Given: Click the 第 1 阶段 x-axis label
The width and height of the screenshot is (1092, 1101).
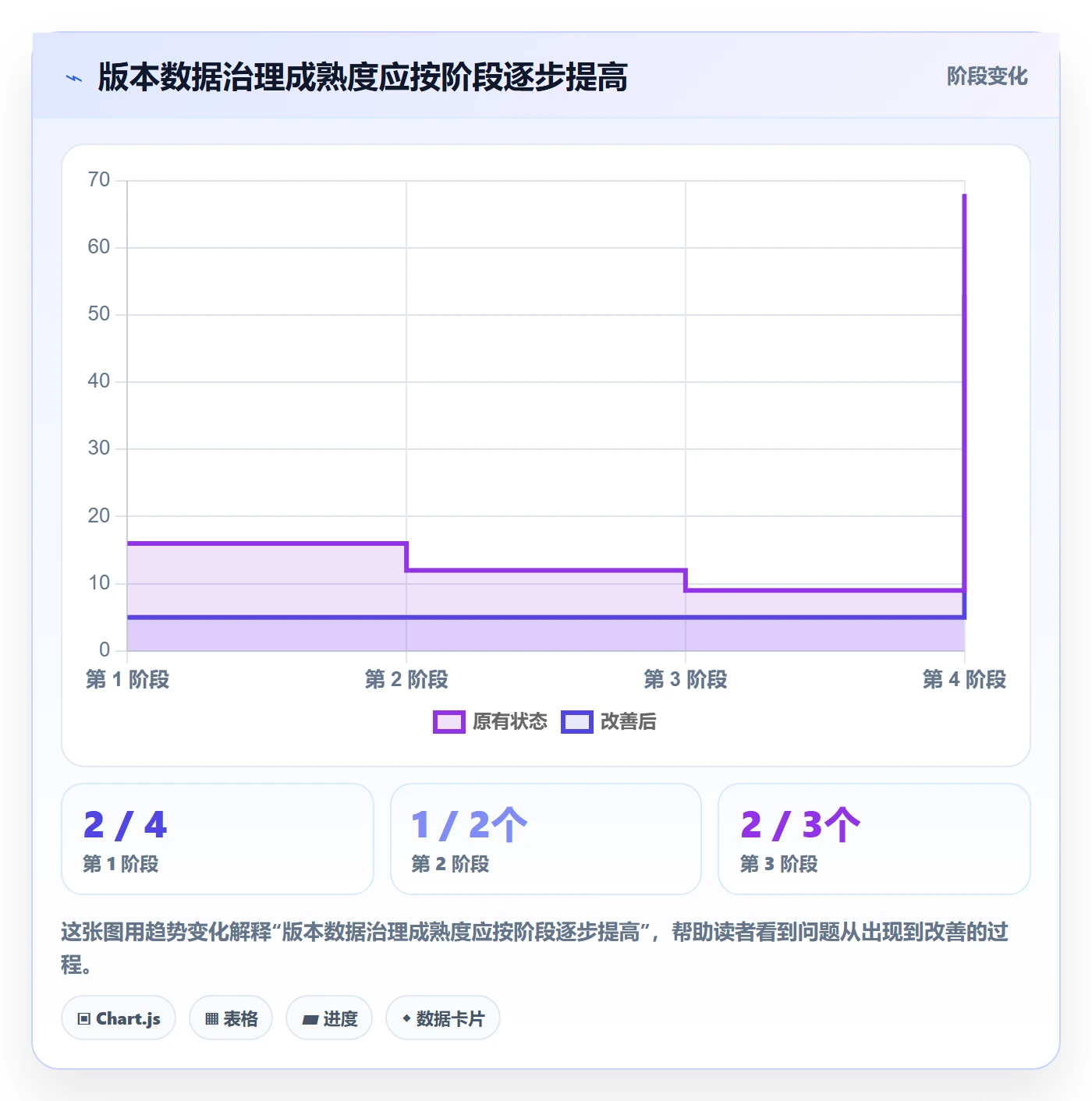Looking at the screenshot, I should tap(127, 680).
